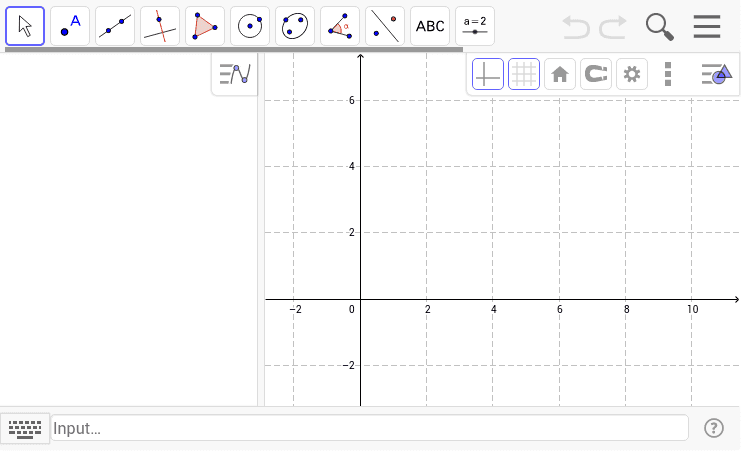Select the Ellipse tool
This screenshot has height=451, width=741.
point(295,26)
